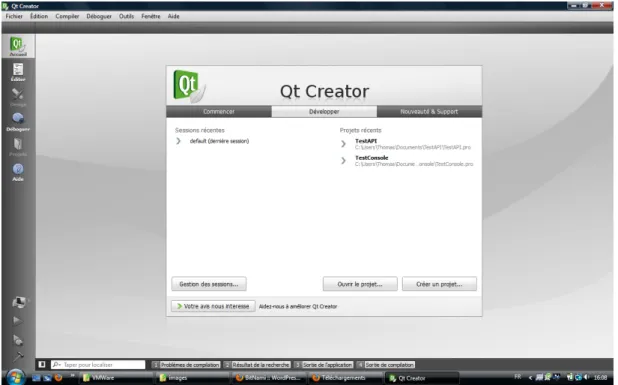Click the green Run arrow button
The image size is (618, 385).
[x=17, y=320]
